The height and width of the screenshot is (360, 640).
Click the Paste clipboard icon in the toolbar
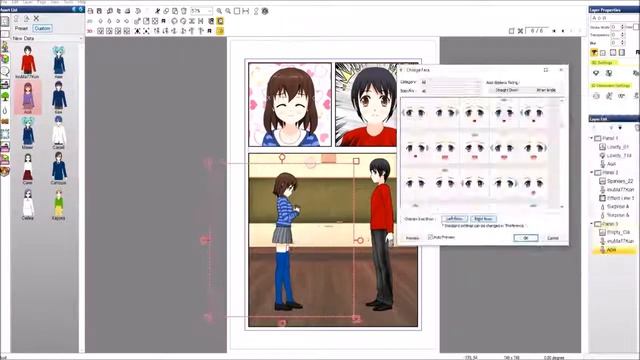175,11
